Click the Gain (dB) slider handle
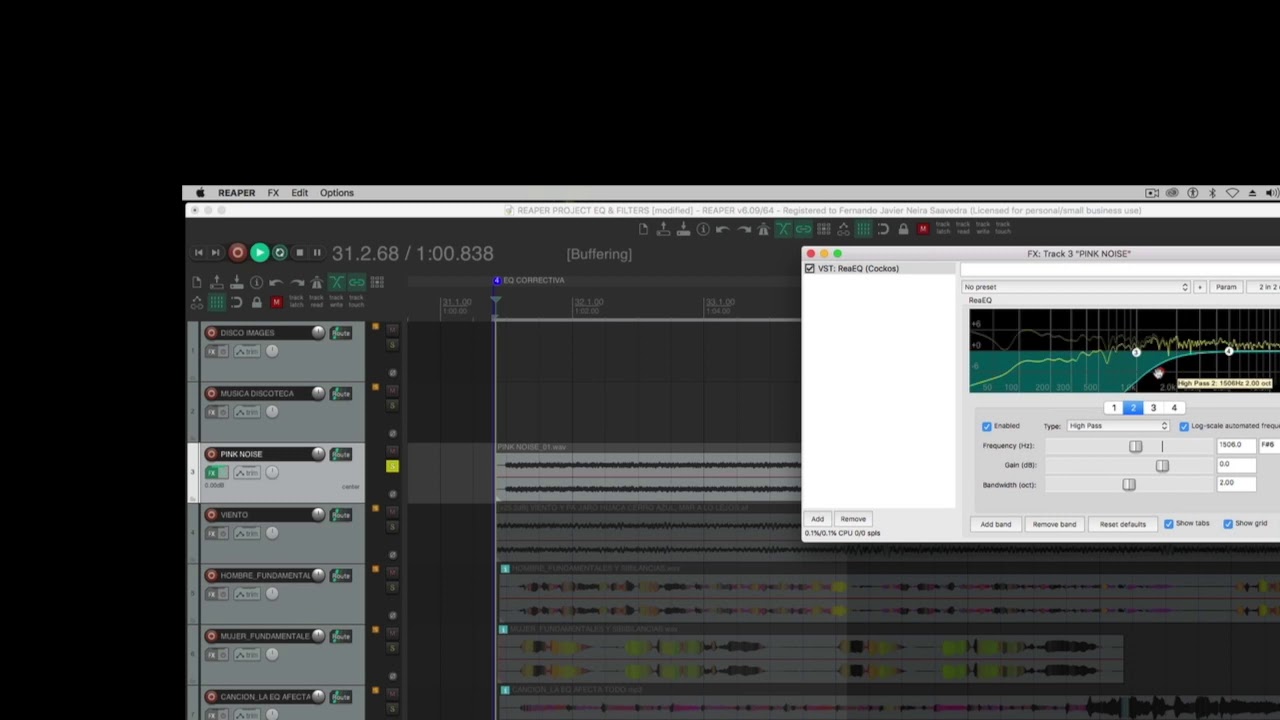The image size is (1280, 720). (x=1162, y=465)
